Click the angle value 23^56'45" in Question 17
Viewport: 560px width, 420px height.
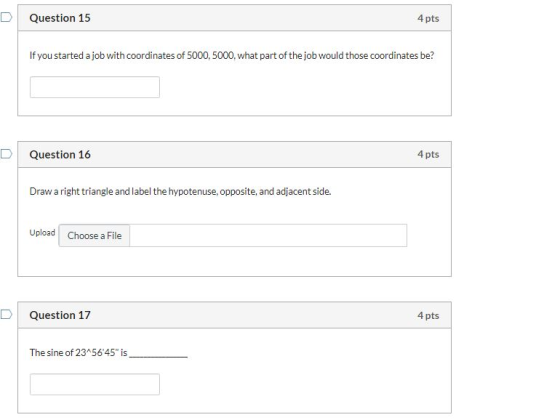pos(96,353)
